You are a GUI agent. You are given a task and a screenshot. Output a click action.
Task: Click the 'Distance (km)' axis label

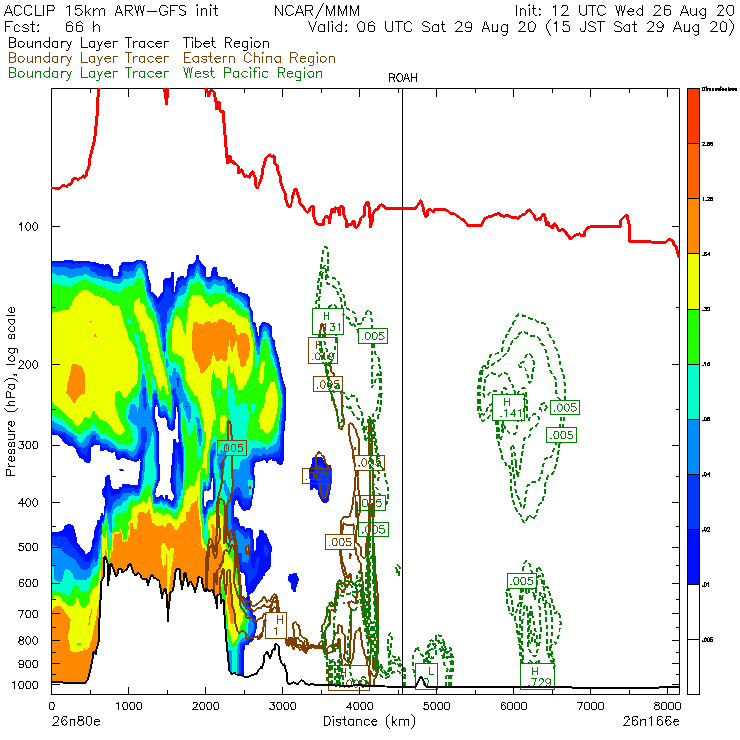369,722
